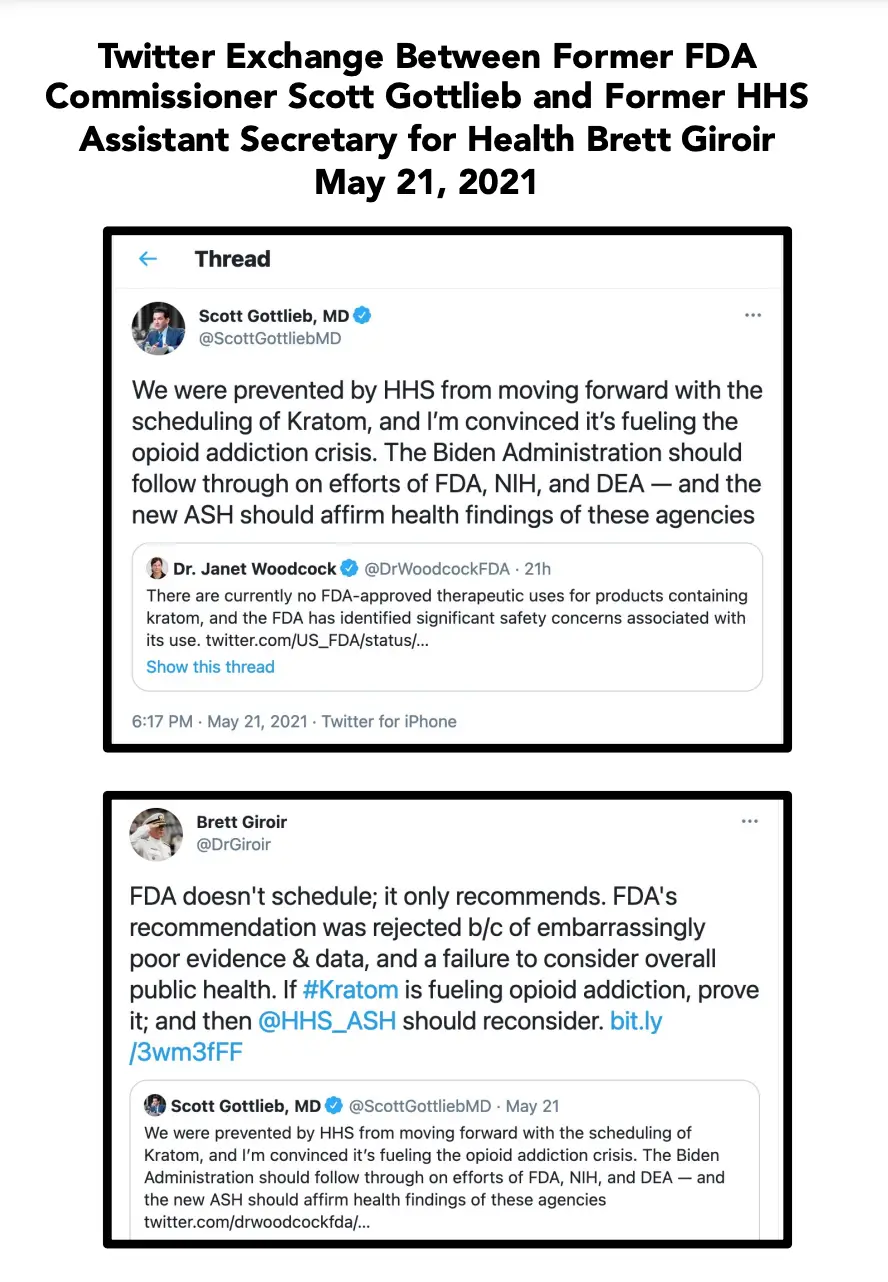Open more options on Giroir's tweet

750,820
